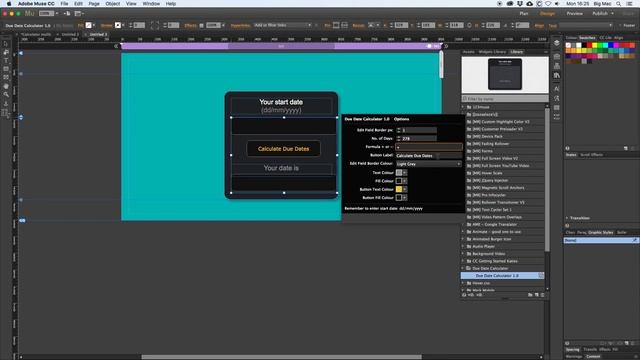Open the Publish dropdown
640x360 pixels.
(x=602, y=13)
